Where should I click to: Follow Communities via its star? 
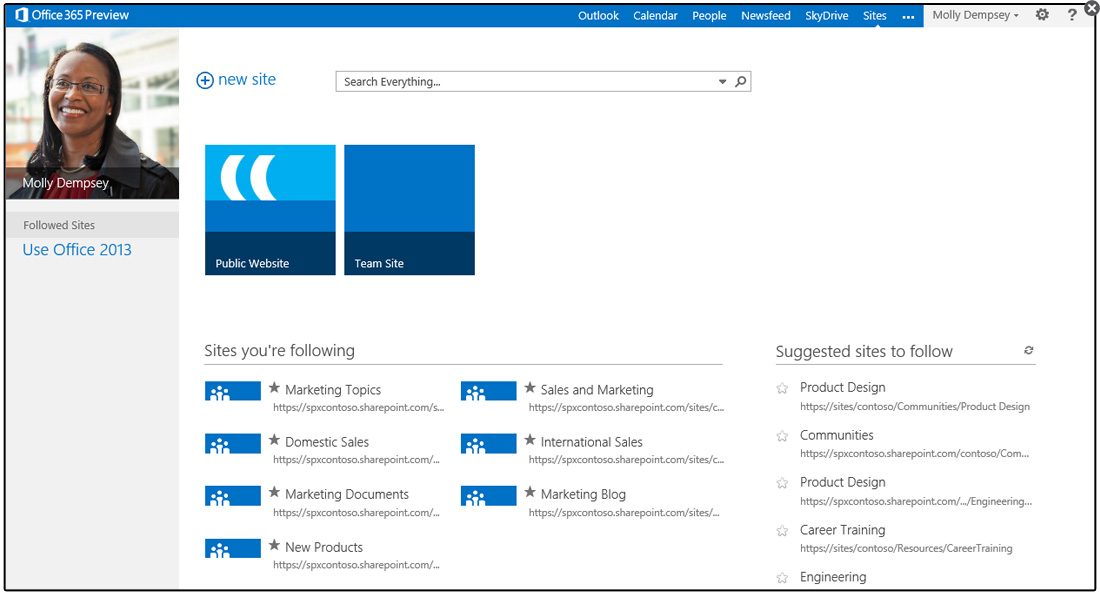click(782, 436)
